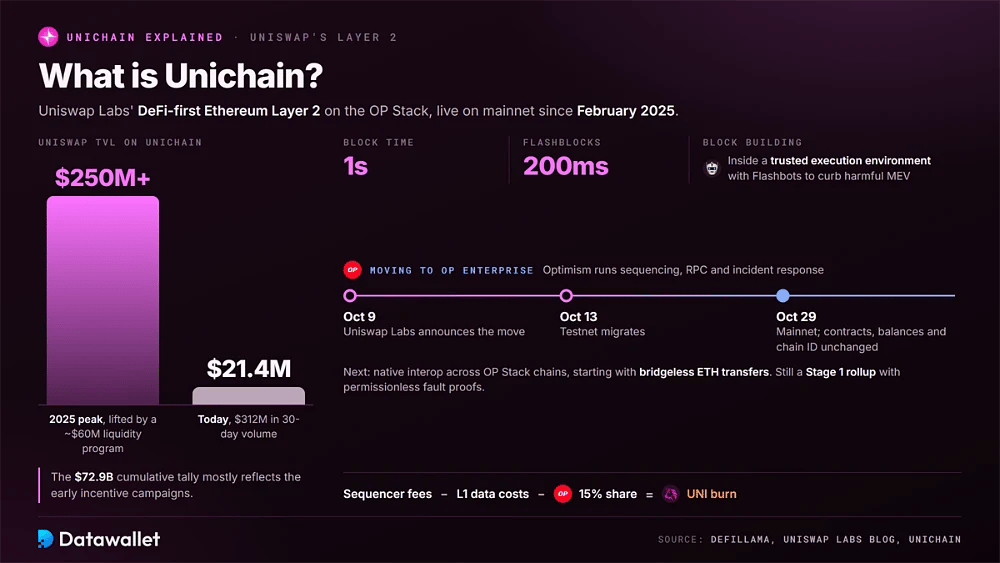Click 'February 2025' in the subtitle
The image size is (1000, 563).
point(626,111)
